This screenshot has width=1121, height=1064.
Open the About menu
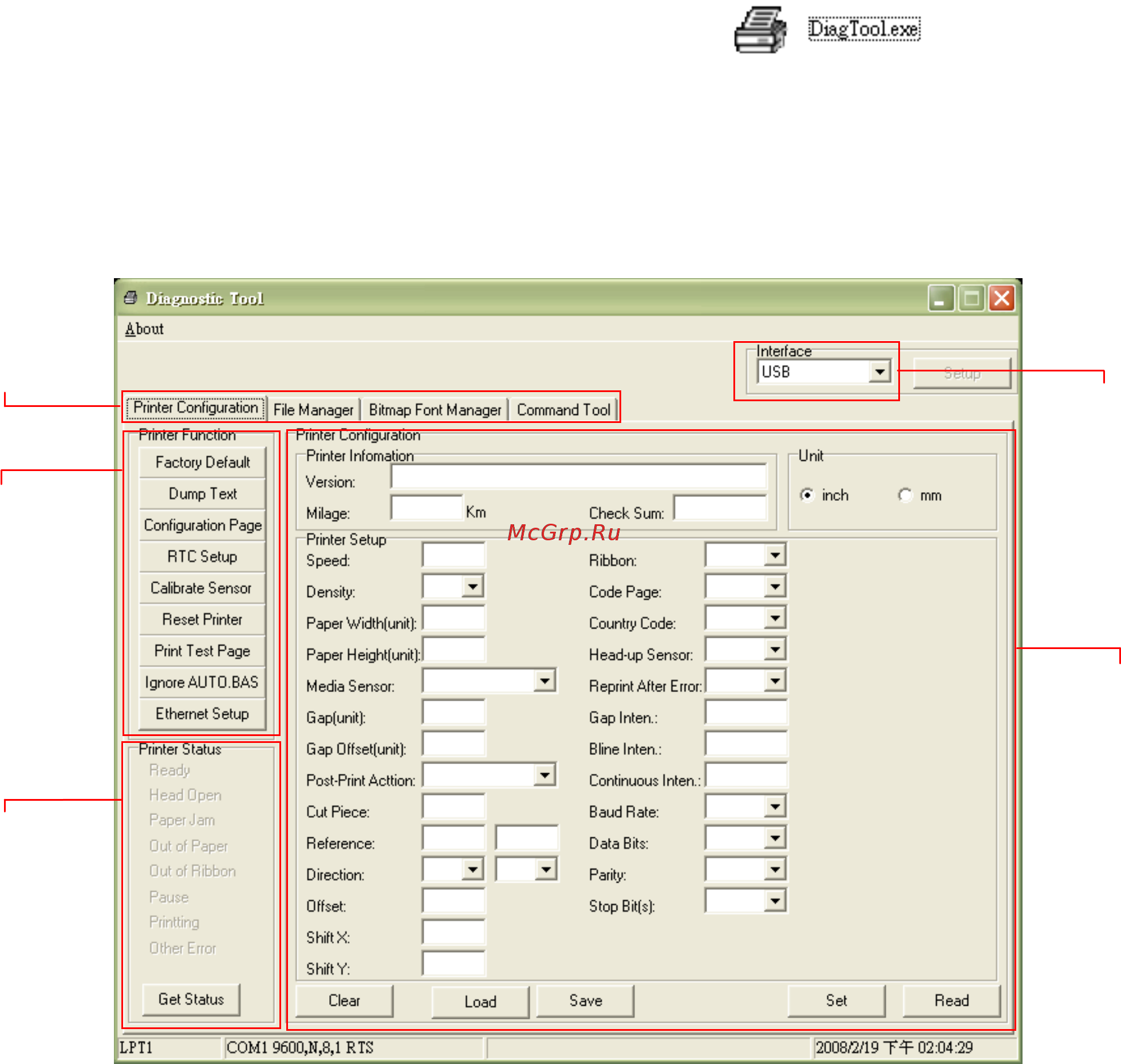point(144,329)
